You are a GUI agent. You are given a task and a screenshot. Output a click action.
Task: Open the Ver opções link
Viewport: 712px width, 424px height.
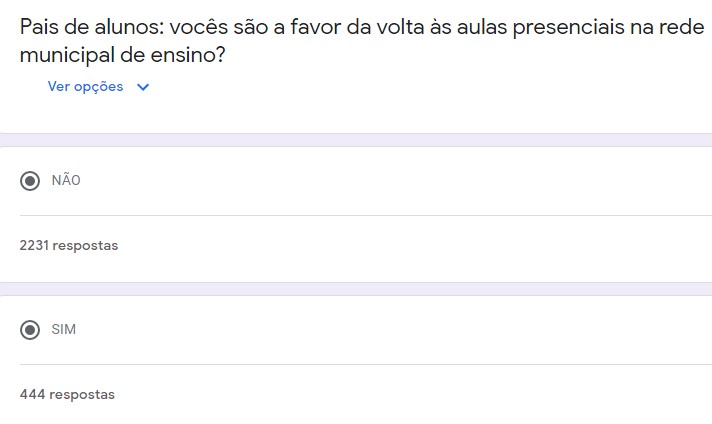(x=85, y=87)
